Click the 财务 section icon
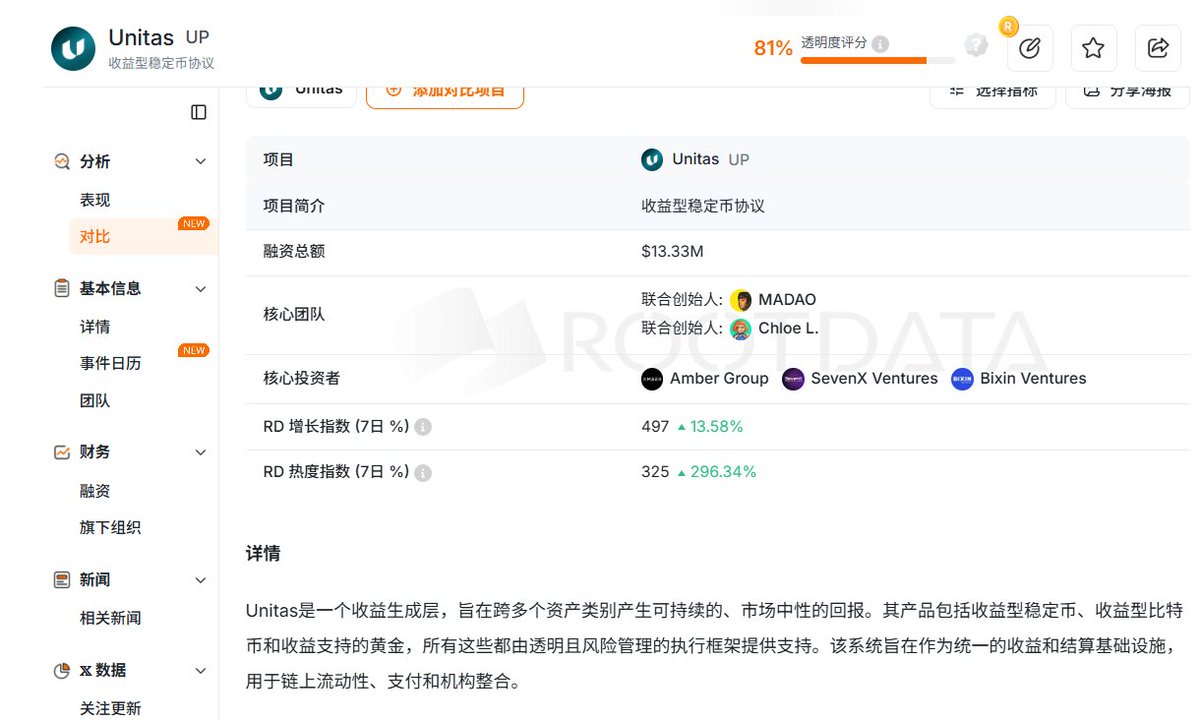 pos(62,452)
